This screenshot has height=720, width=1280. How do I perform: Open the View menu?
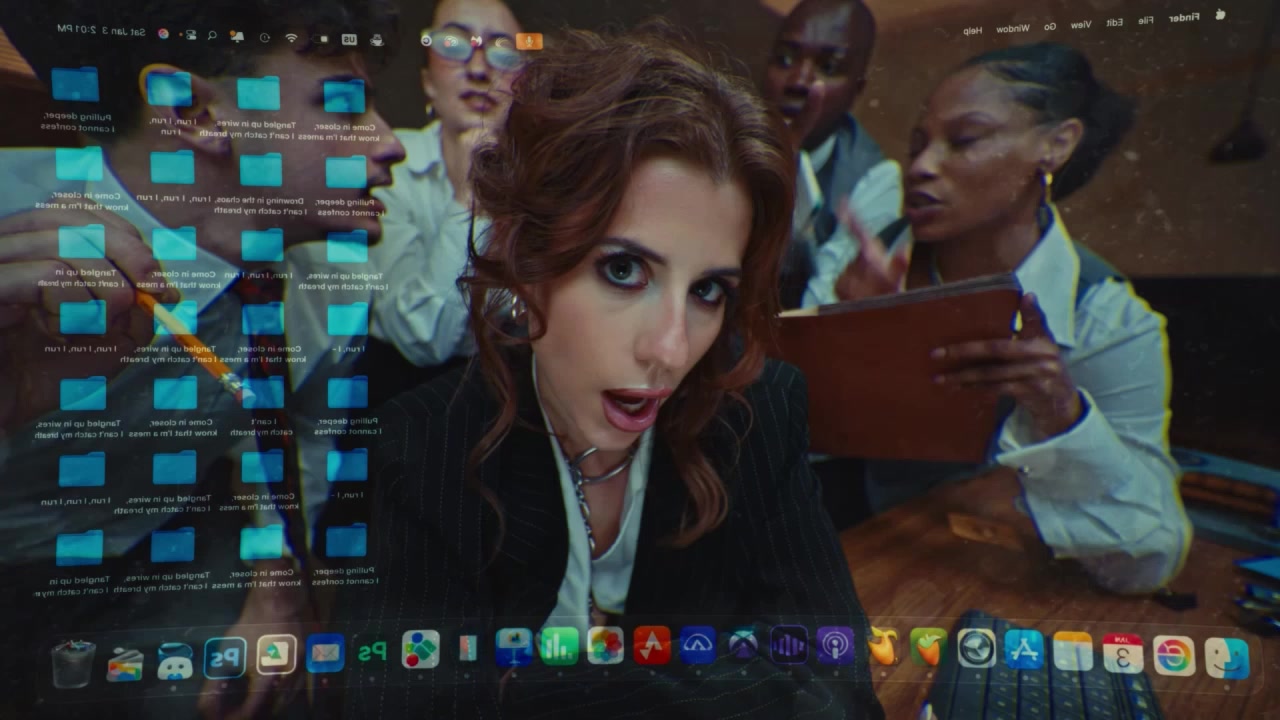tap(1081, 24)
